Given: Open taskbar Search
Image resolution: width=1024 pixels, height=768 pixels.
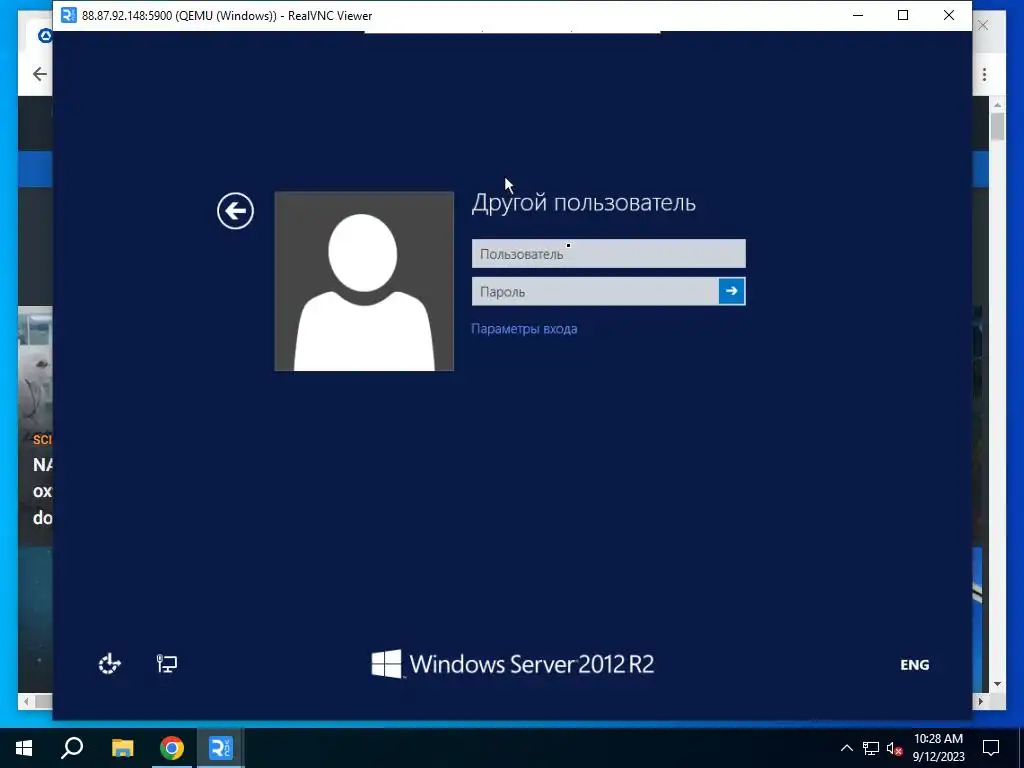Looking at the screenshot, I should [x=72, y=748].
